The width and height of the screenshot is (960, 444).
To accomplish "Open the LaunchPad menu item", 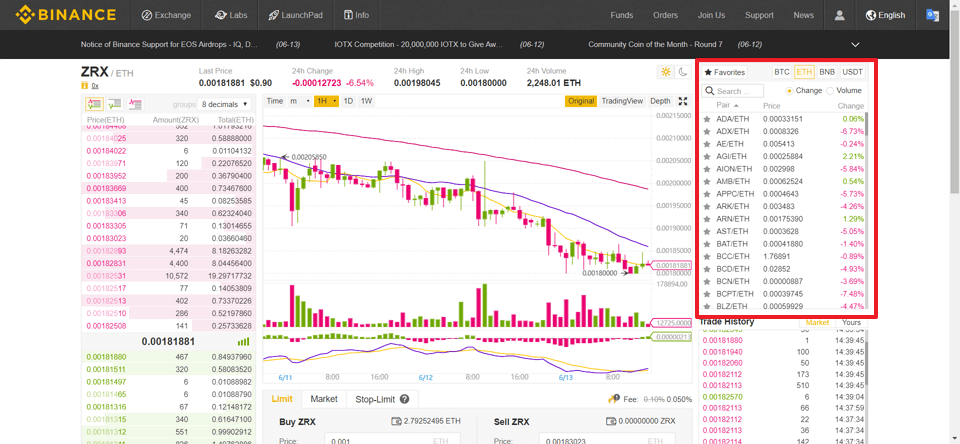I will [295, 15].
